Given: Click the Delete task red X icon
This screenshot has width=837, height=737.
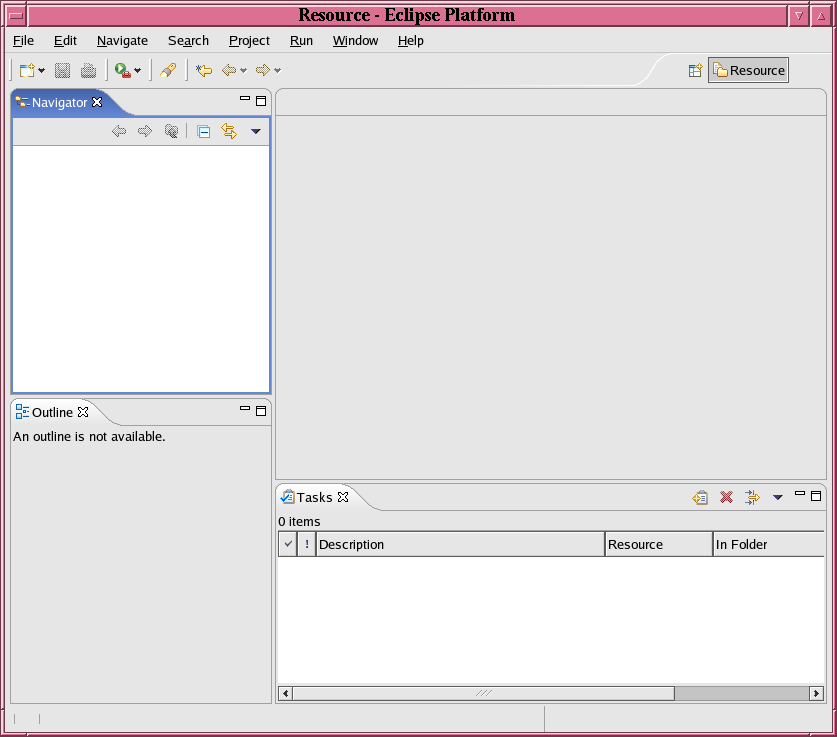Looking at the screenshot, I should (727, 497).
